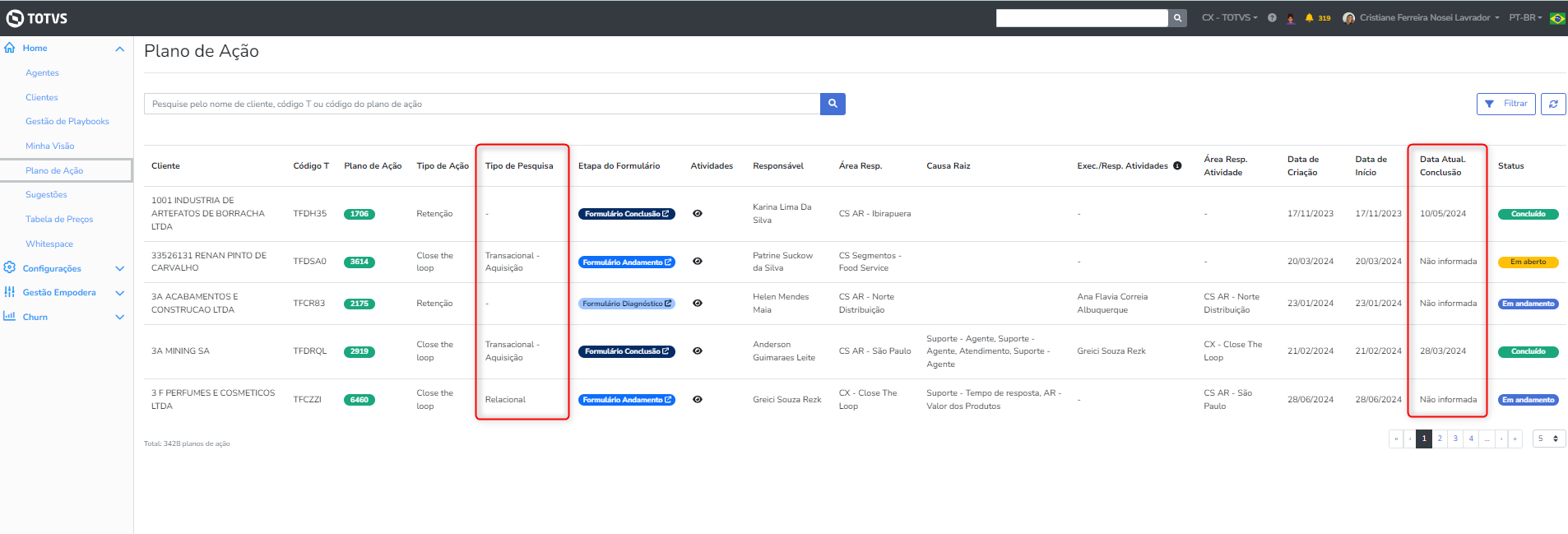
Task: View activities eye icon for 3A MINING SA
Action: click(x=698, y=351)
